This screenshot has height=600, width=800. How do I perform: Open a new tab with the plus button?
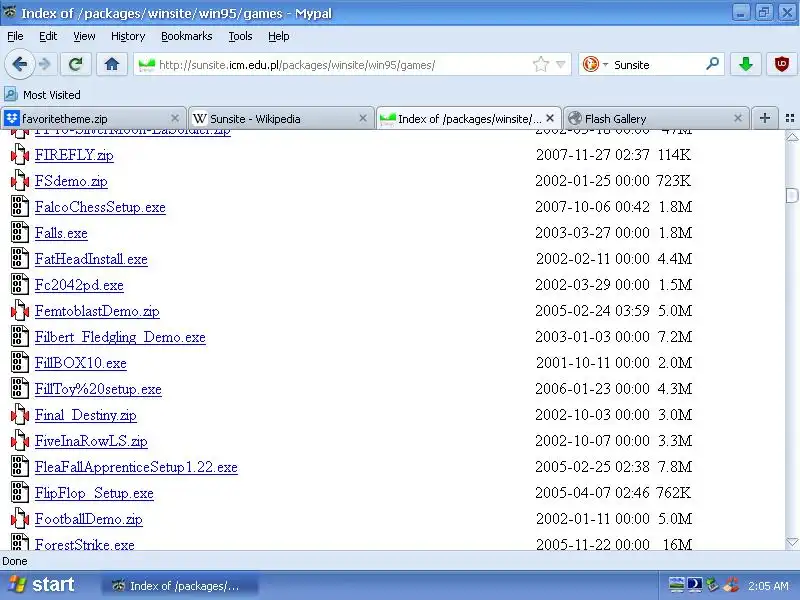click(x=764, y=118)
